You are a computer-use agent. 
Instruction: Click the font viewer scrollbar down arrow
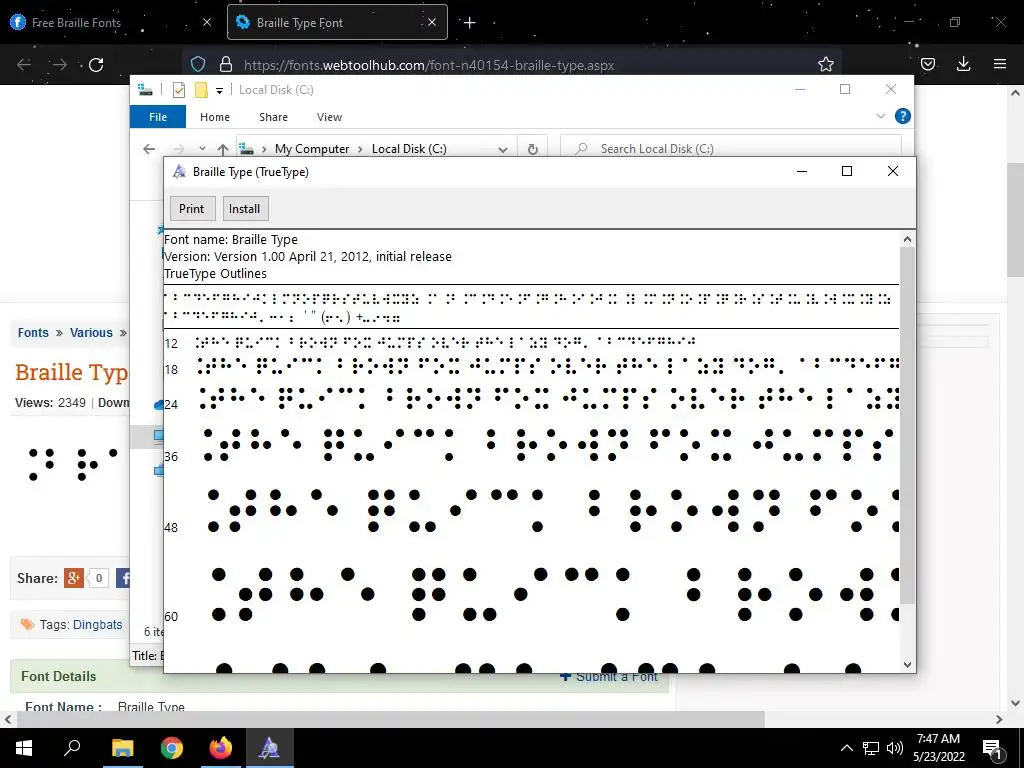point(907,665)
